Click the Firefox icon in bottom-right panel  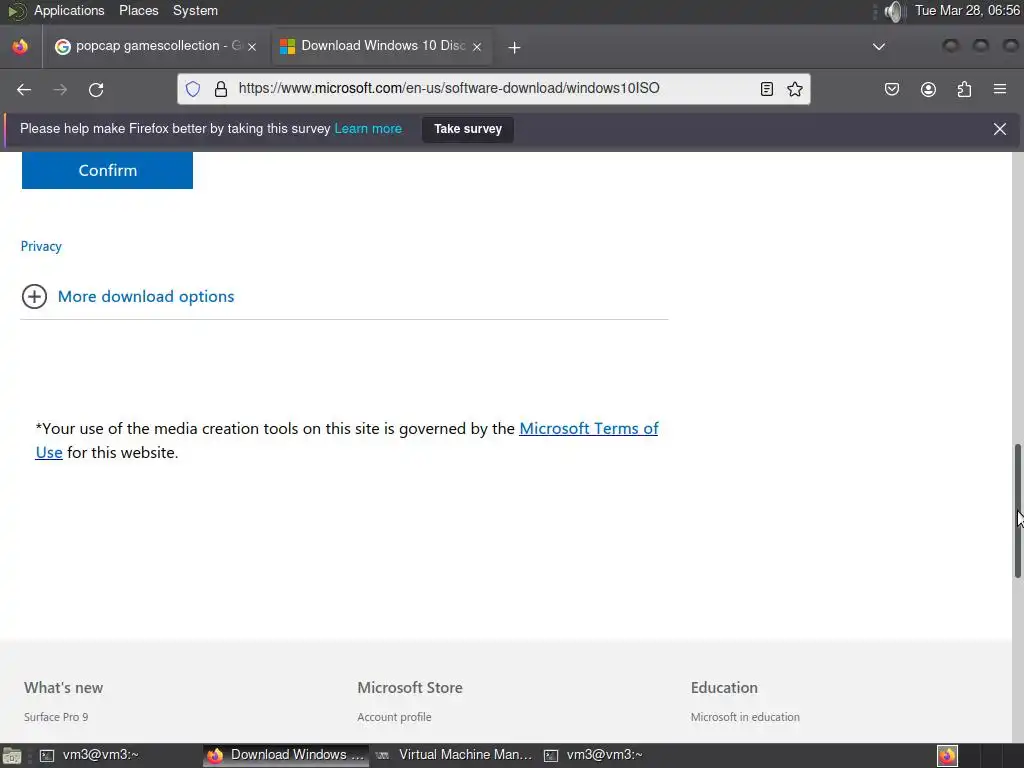948,756
